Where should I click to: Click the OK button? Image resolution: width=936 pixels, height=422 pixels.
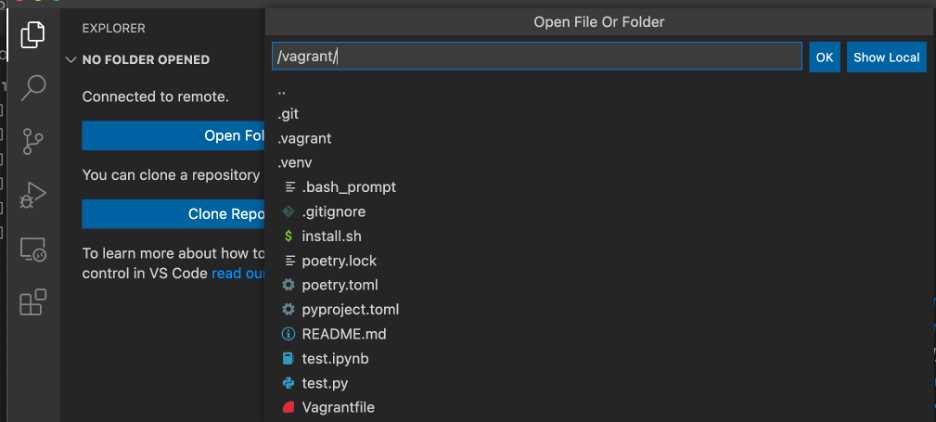(824, 57)
